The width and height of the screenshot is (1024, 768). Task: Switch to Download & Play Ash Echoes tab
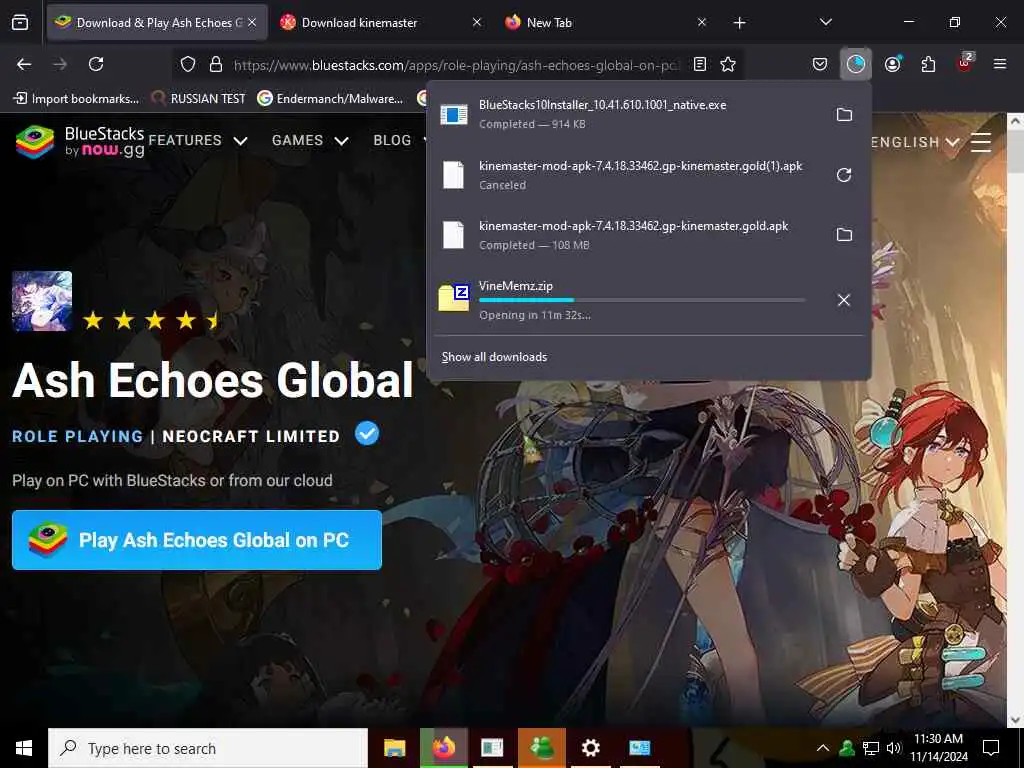157,23
